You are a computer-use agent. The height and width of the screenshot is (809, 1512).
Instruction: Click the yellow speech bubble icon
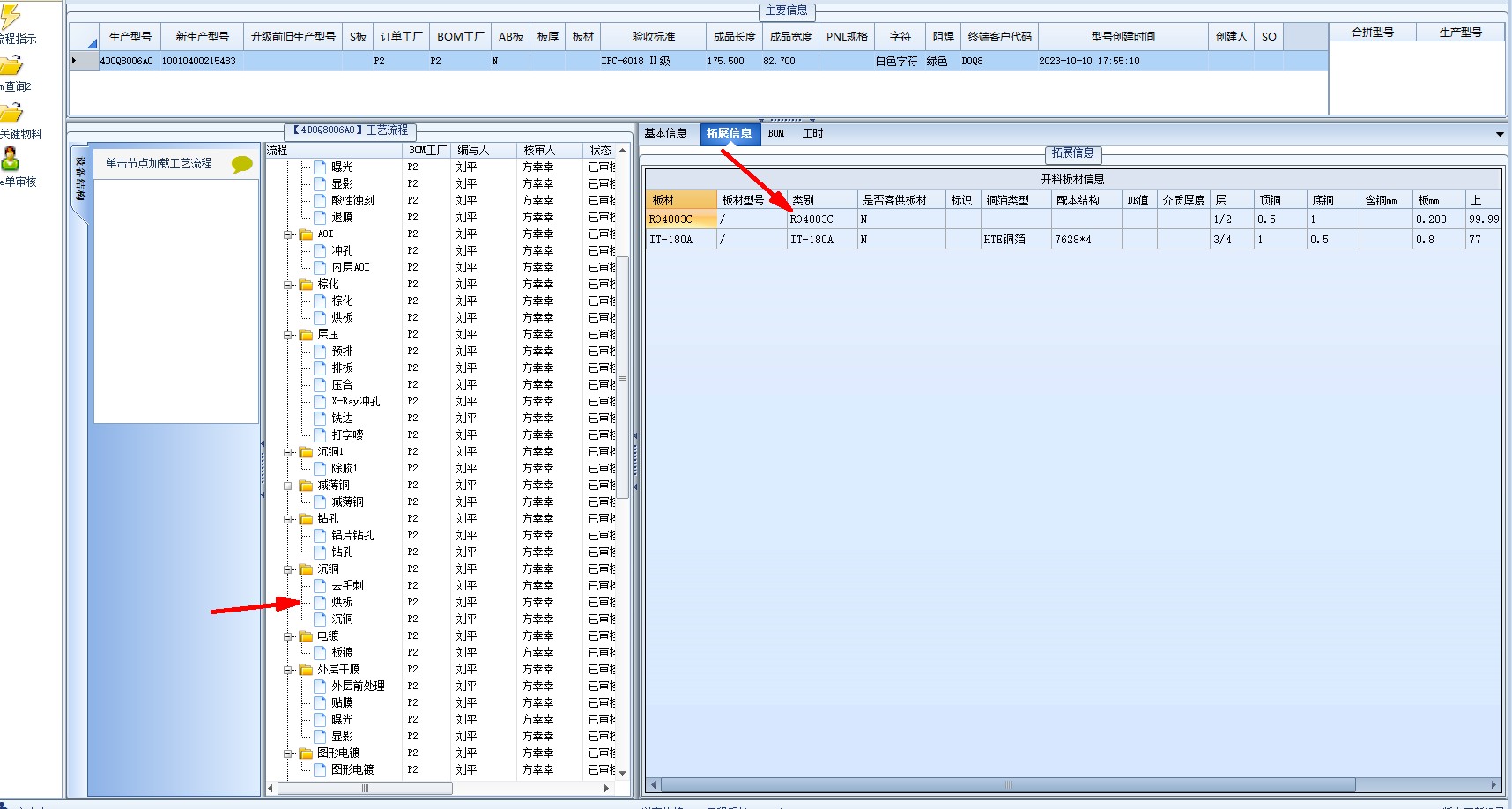click(x=241, y=164)
